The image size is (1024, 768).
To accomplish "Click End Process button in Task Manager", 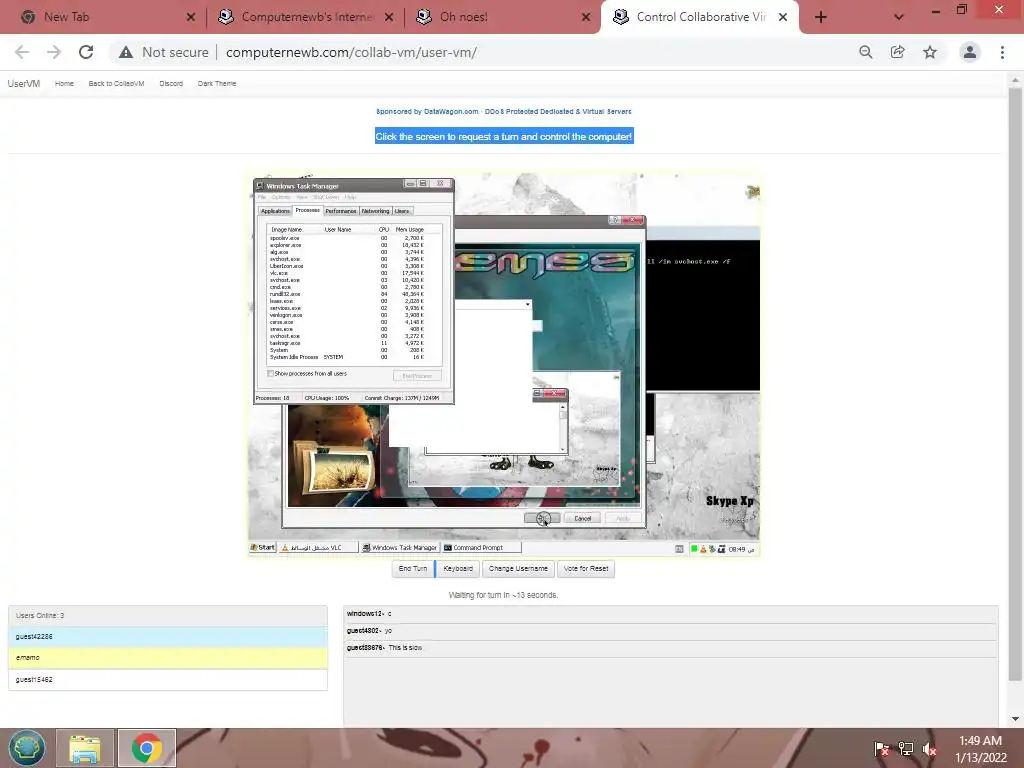I will coord(417,376).
